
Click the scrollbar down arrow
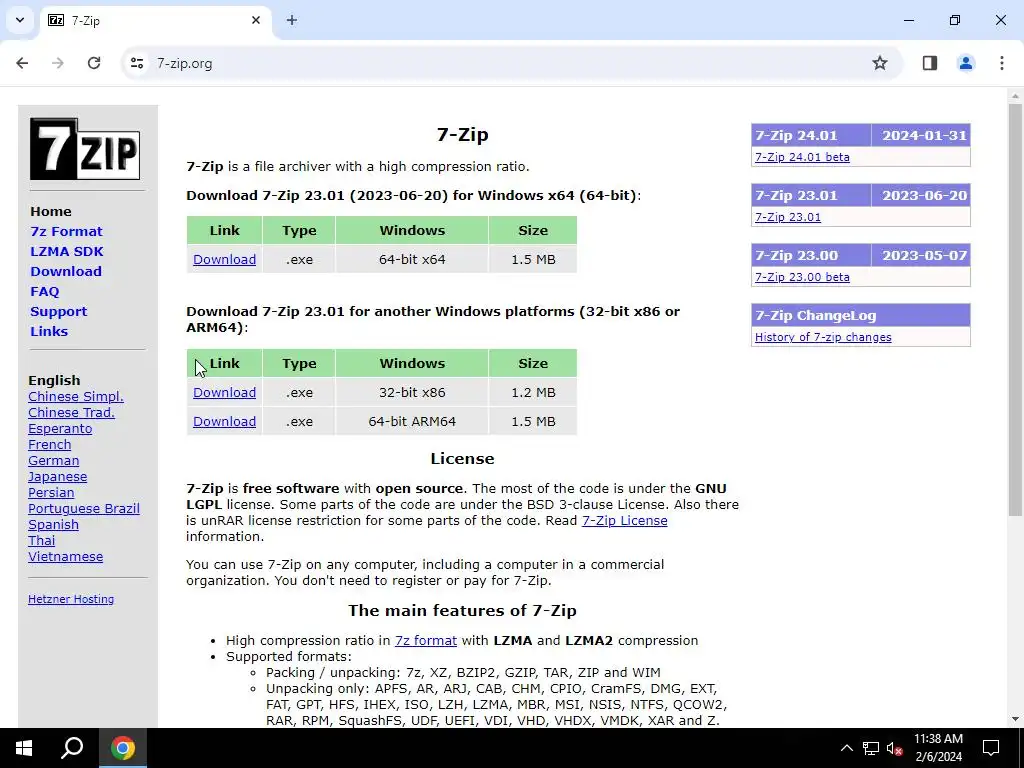click(1015, 719)
